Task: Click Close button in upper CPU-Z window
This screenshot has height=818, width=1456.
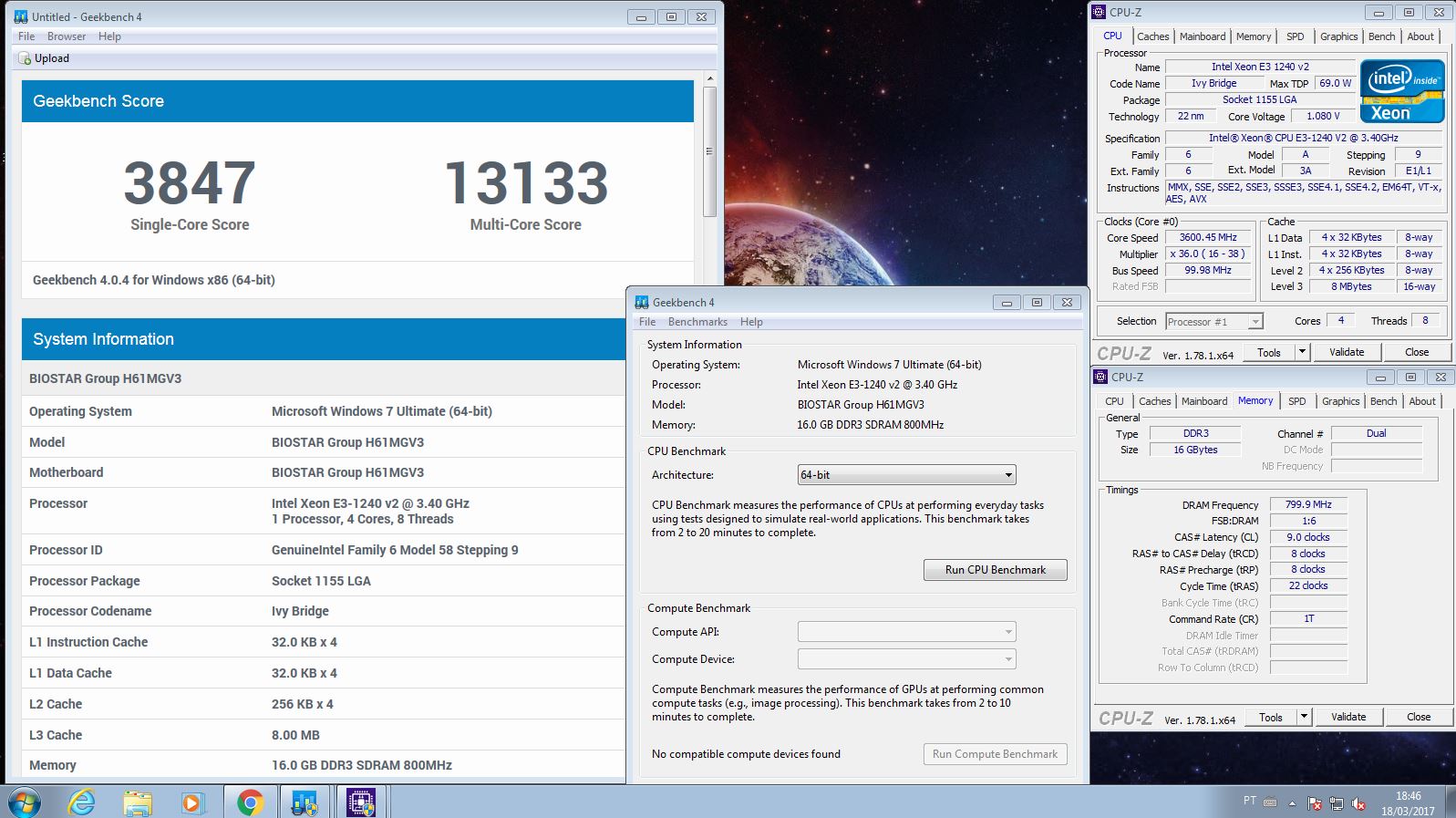Action: (x=1417, y=352)
